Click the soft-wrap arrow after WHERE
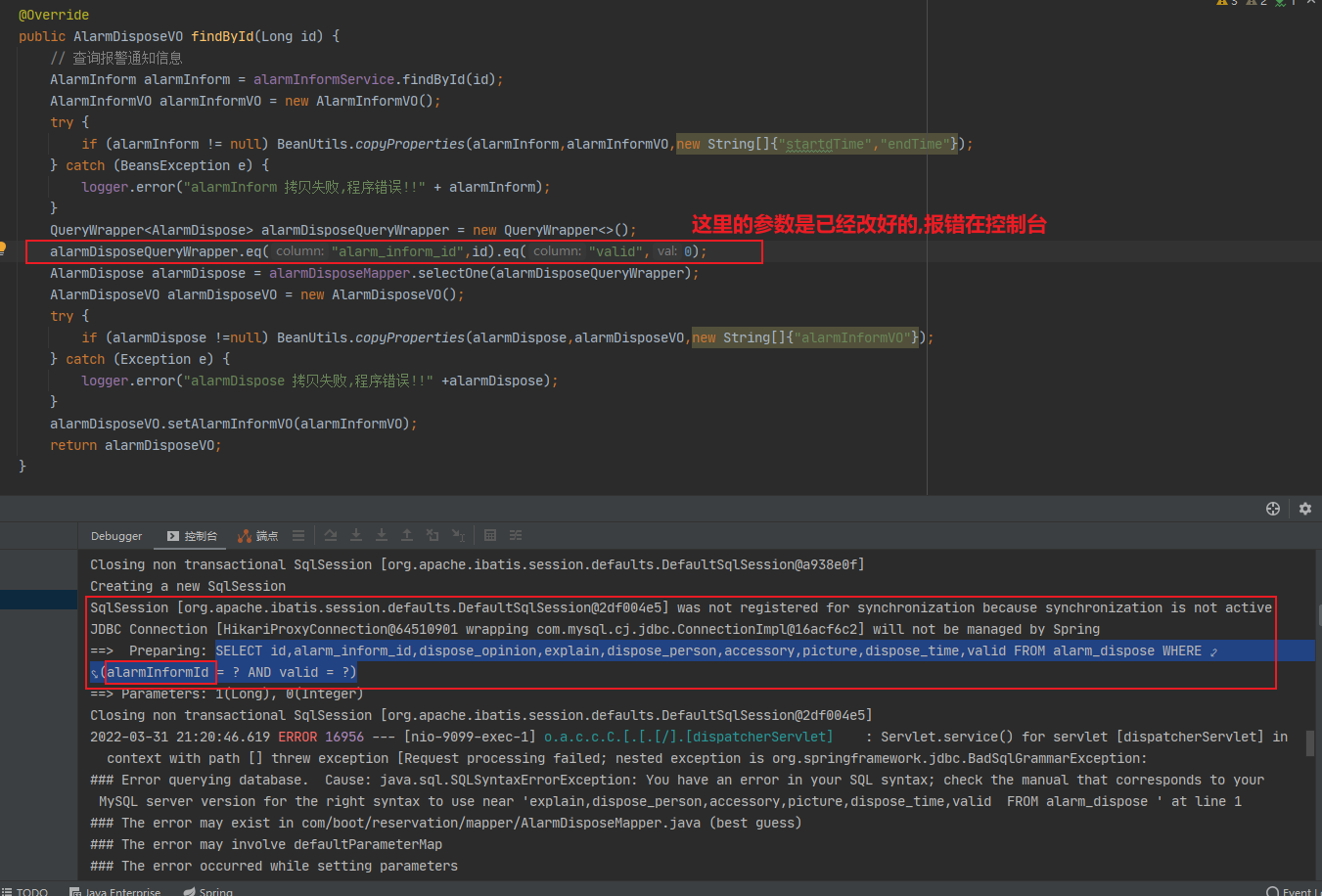This screenshot has width=1322, height=896. coord(1213,651)
